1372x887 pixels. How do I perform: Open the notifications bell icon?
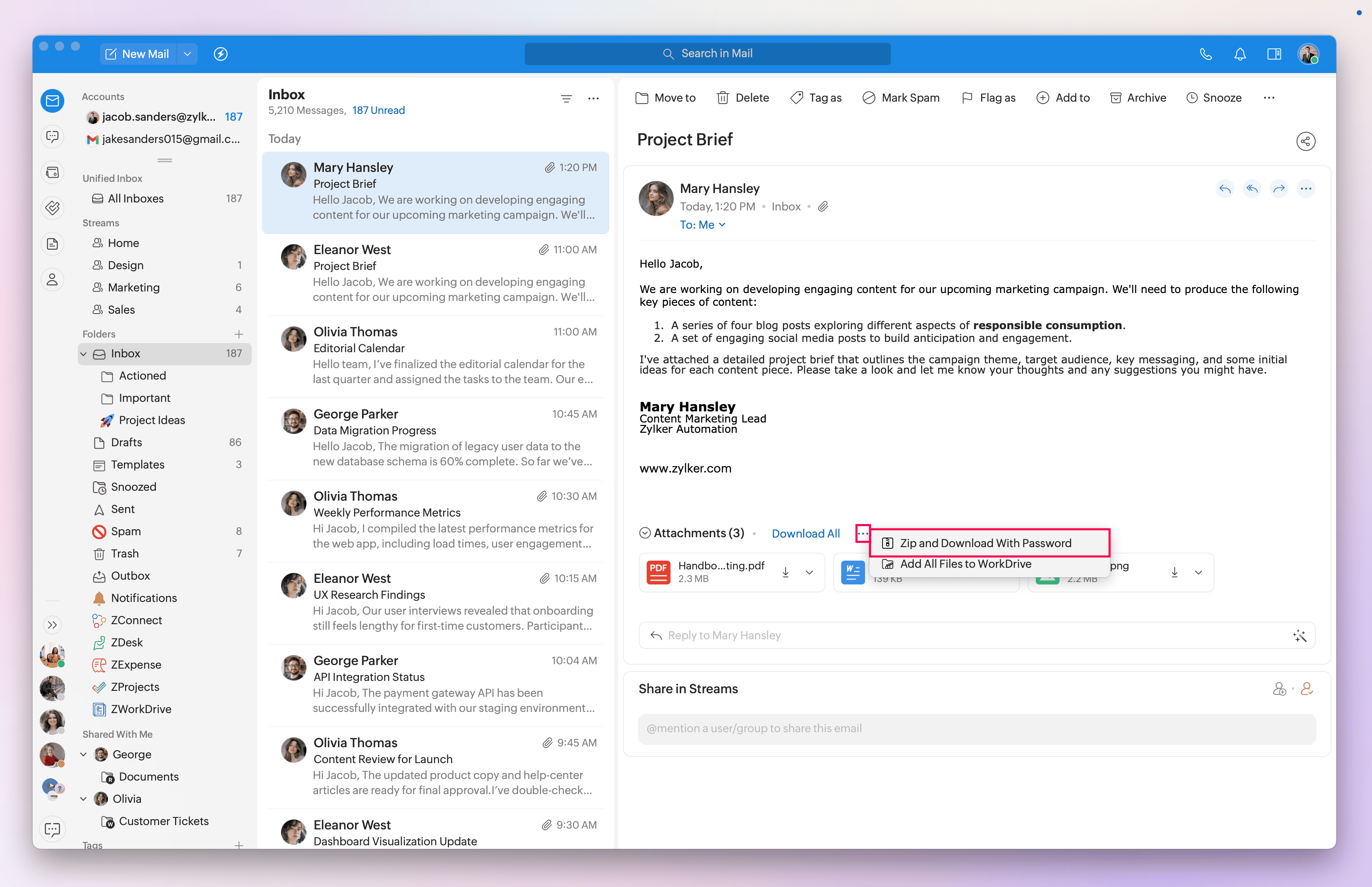click(x=1239, y=54)
